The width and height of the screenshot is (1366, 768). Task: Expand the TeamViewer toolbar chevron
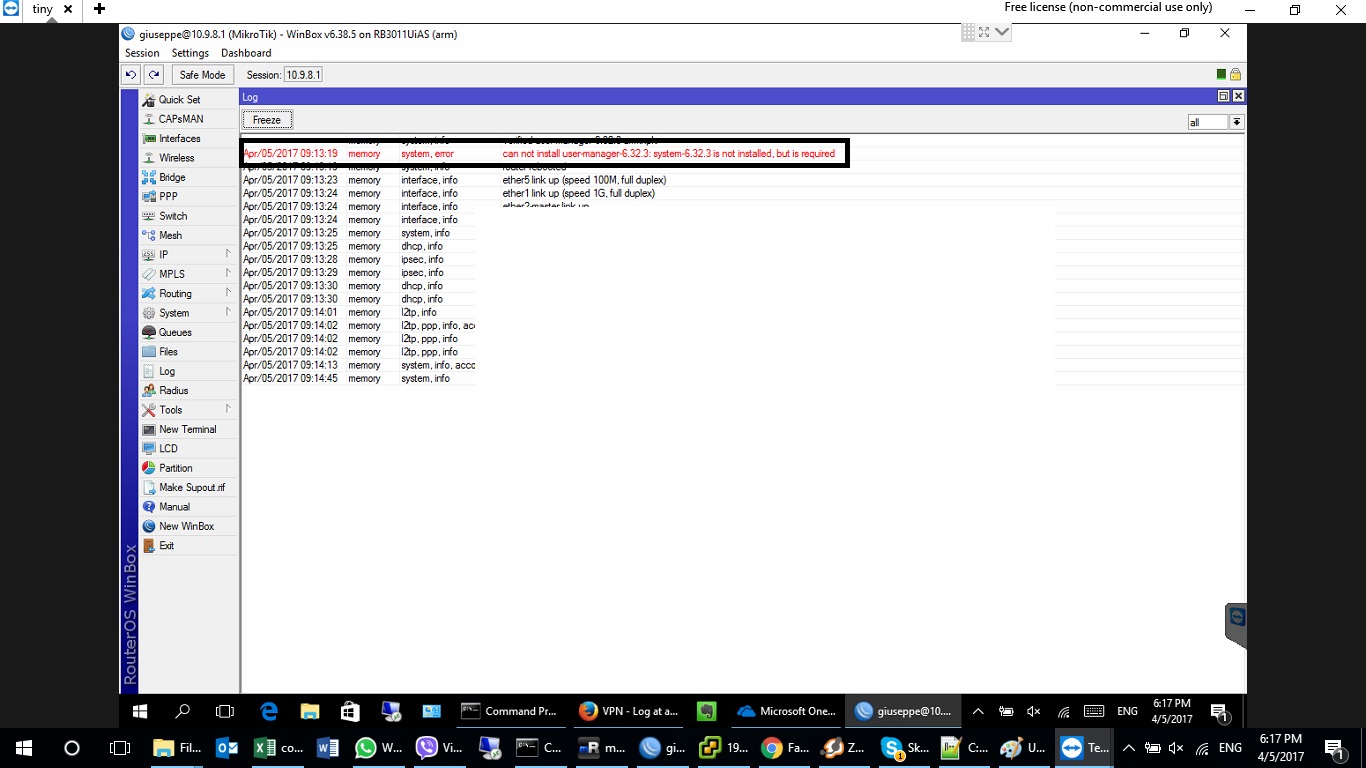tap(1002, 32)
